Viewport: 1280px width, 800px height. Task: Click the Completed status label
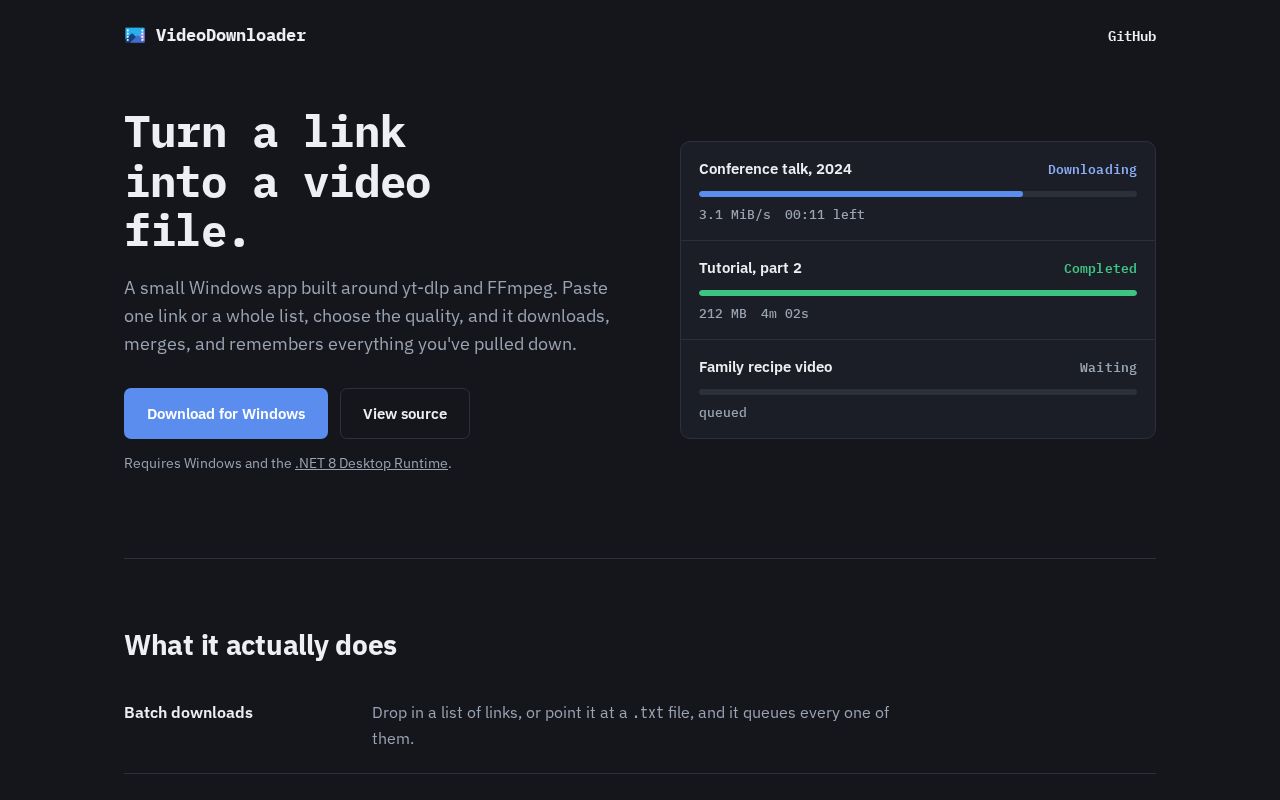coord(1100,268)
